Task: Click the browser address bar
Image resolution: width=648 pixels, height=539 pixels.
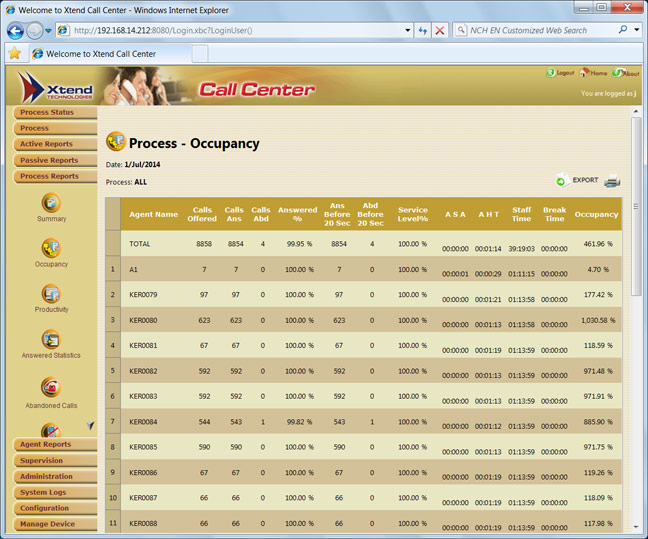Action: (x=236, y=30)
